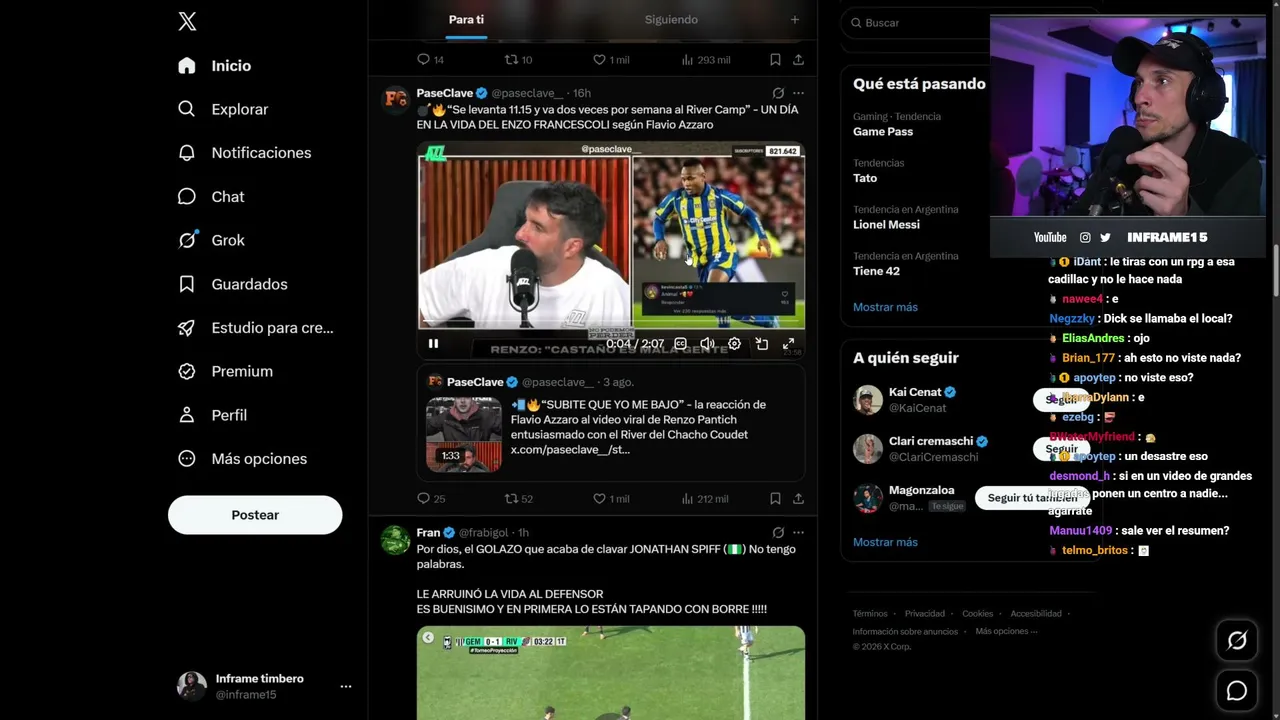Share the post with 212 mil views
The width and height of the screenshot is (1280, 720).
click(798, 498)
